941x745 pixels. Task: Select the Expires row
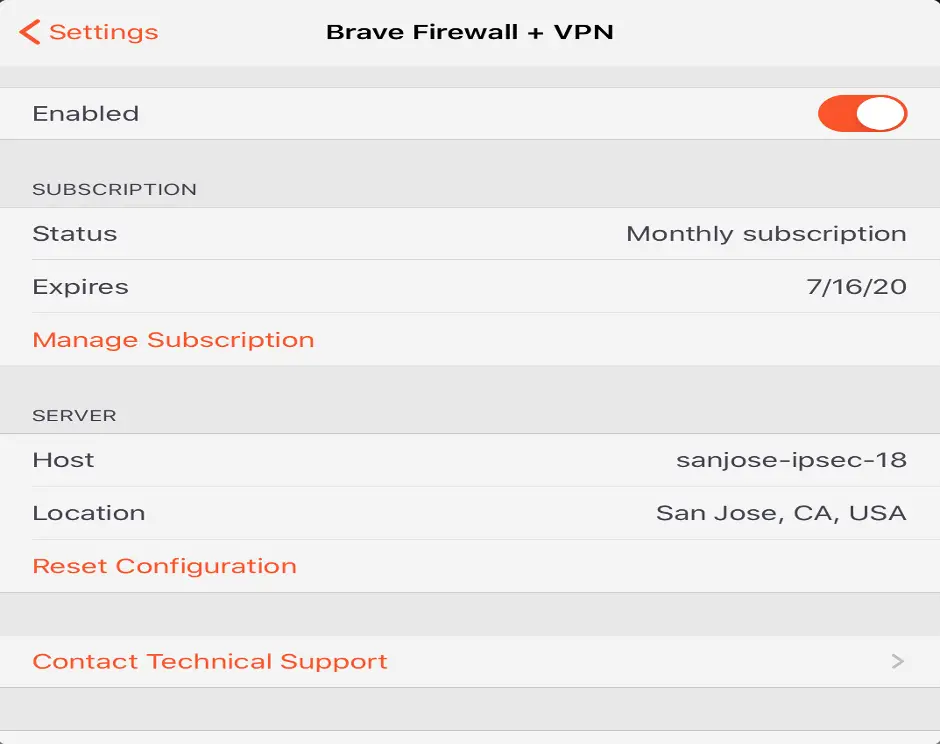coord(470,286)
